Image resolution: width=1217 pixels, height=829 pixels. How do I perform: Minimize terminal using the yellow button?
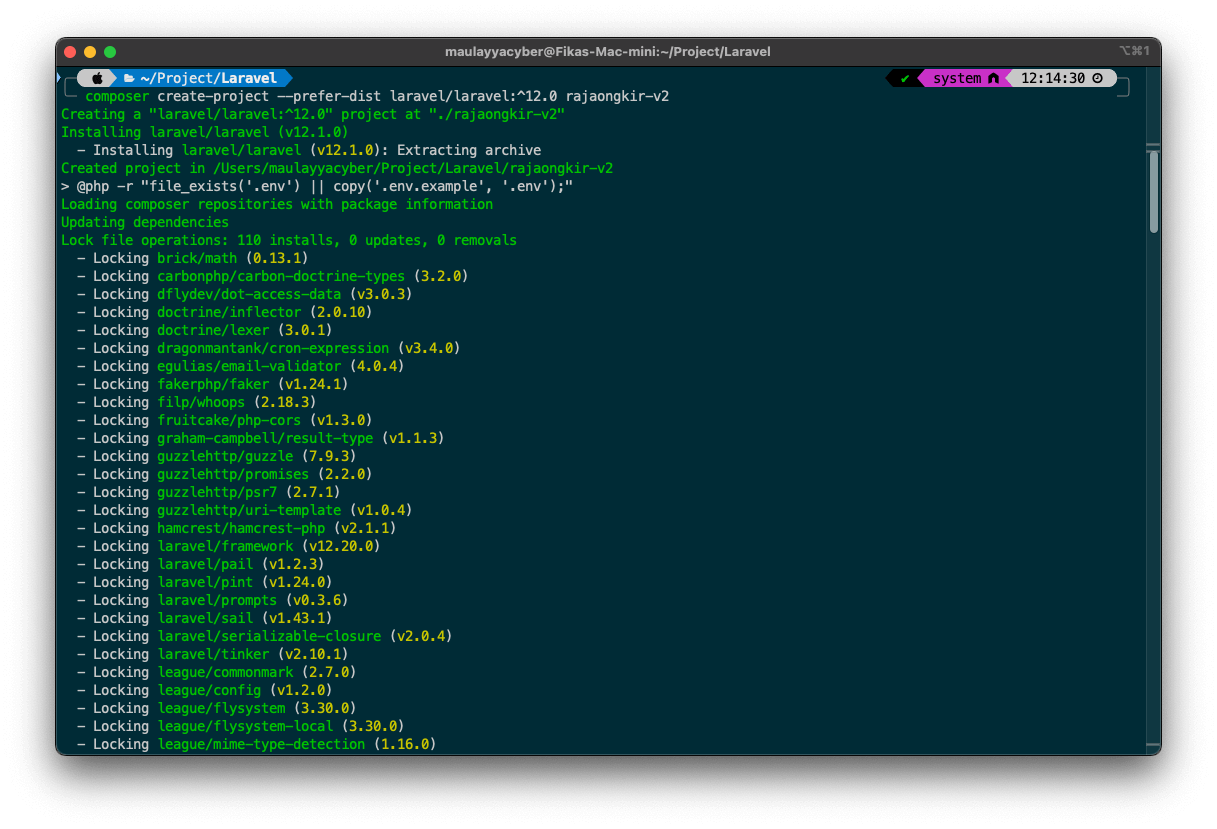90,51
